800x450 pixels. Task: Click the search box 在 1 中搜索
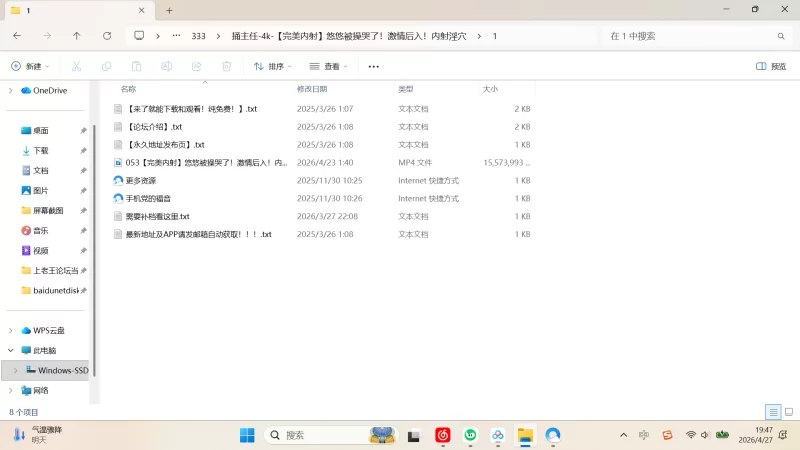[697, 36]
